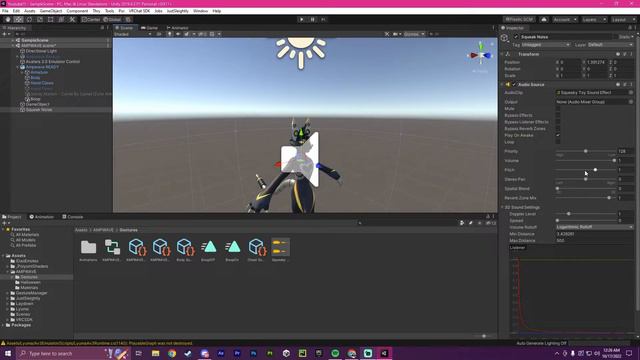Select Squeak Noise object in Hierarchy
Image resolution: width=640 pixels, height=360 pixels.
(39, 109)
